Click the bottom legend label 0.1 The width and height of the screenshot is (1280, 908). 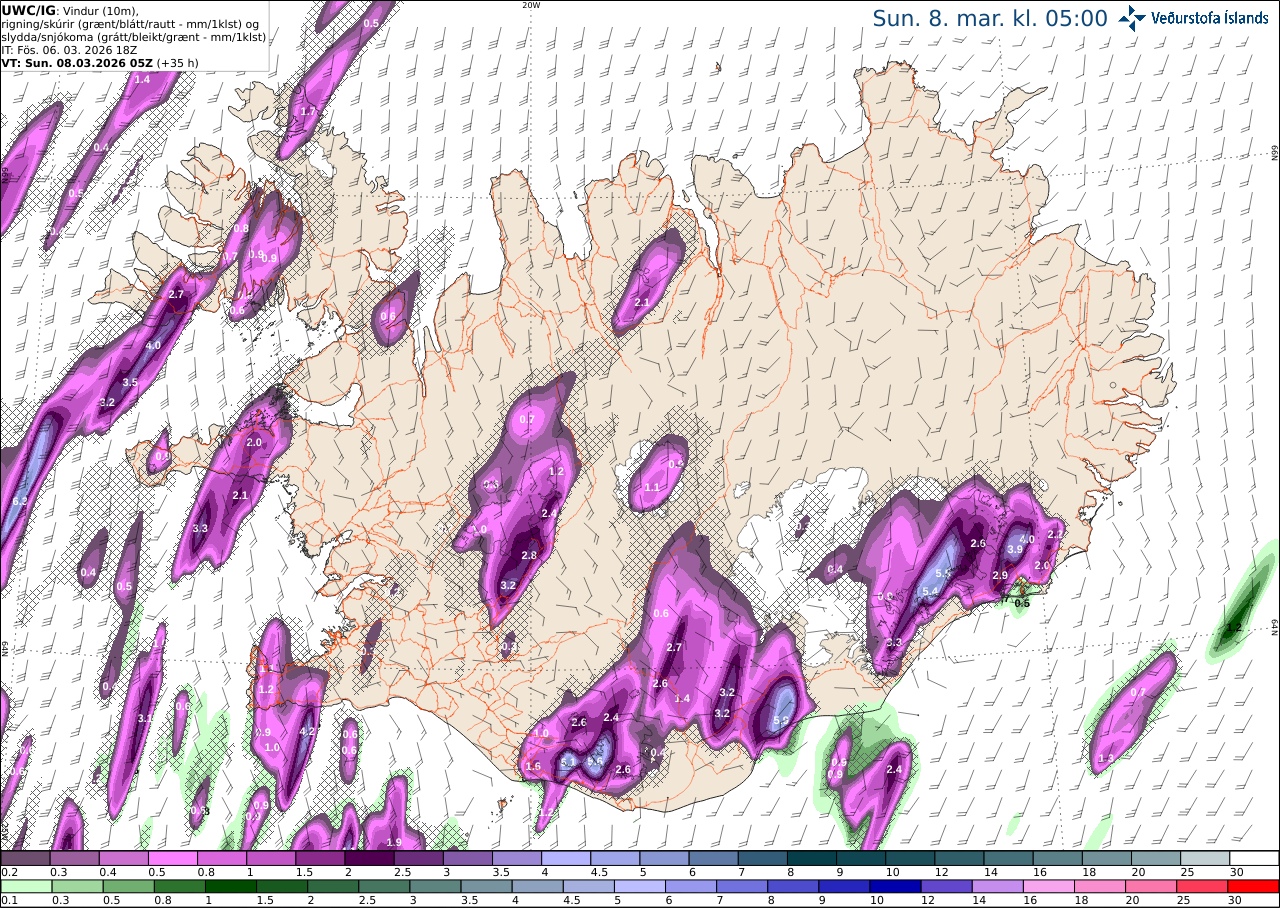coord(8,900)
